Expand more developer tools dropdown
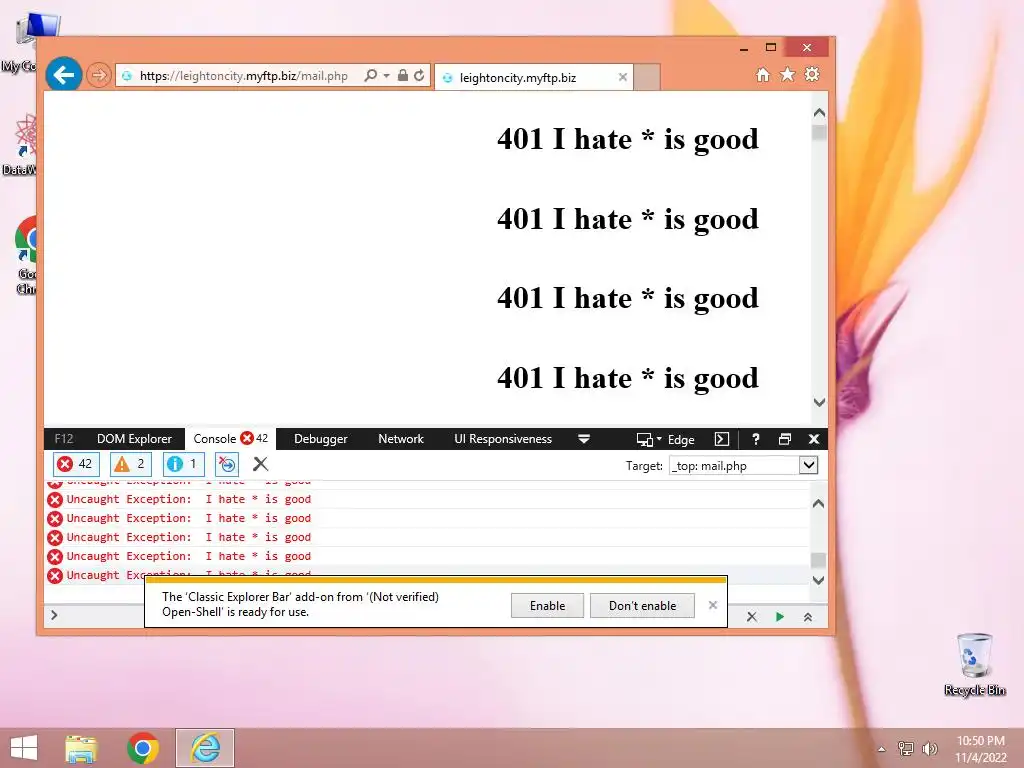This screenshot has width=1024, height=768. [584, 440]
